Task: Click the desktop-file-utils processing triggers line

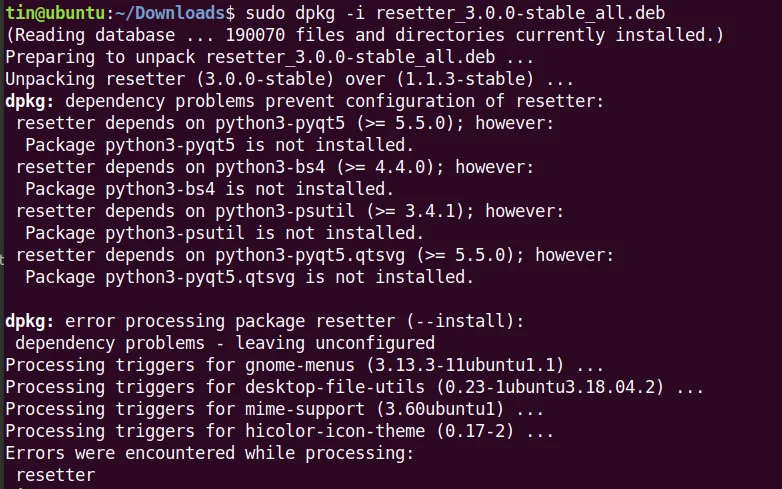Action: [355, 387]
